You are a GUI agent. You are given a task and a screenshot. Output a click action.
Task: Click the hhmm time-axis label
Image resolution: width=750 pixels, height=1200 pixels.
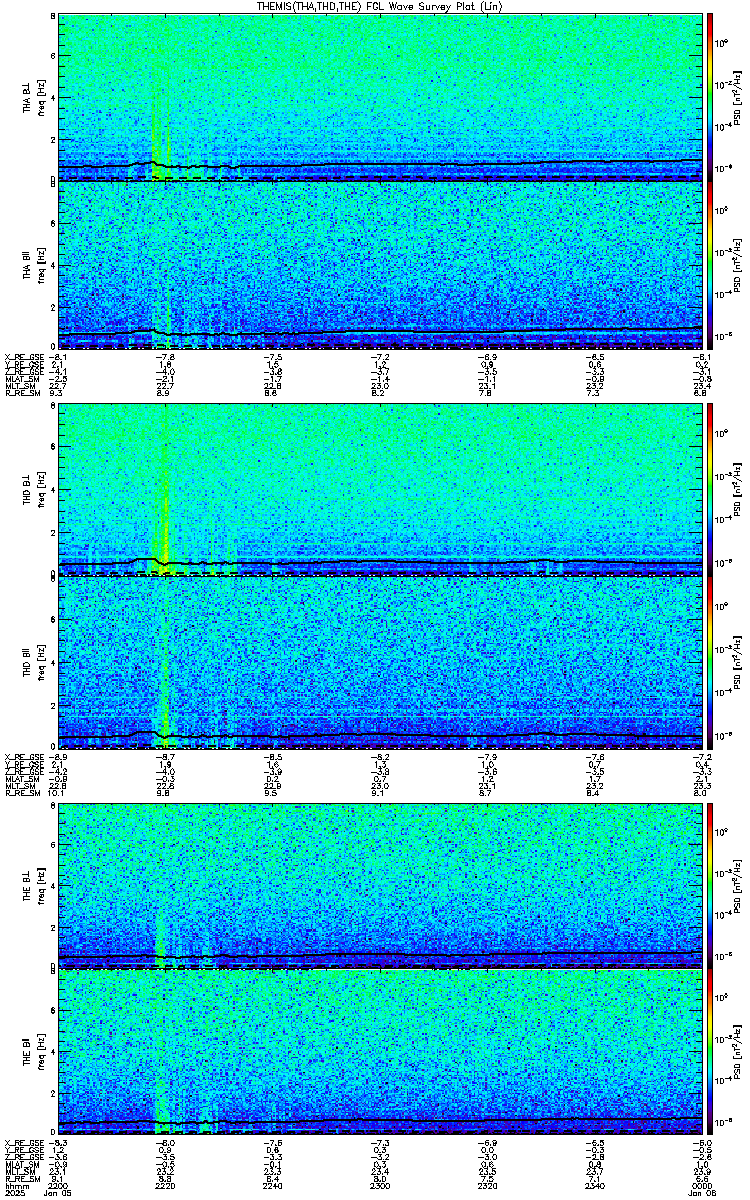pyautogui.click(x=15, y=1185)
